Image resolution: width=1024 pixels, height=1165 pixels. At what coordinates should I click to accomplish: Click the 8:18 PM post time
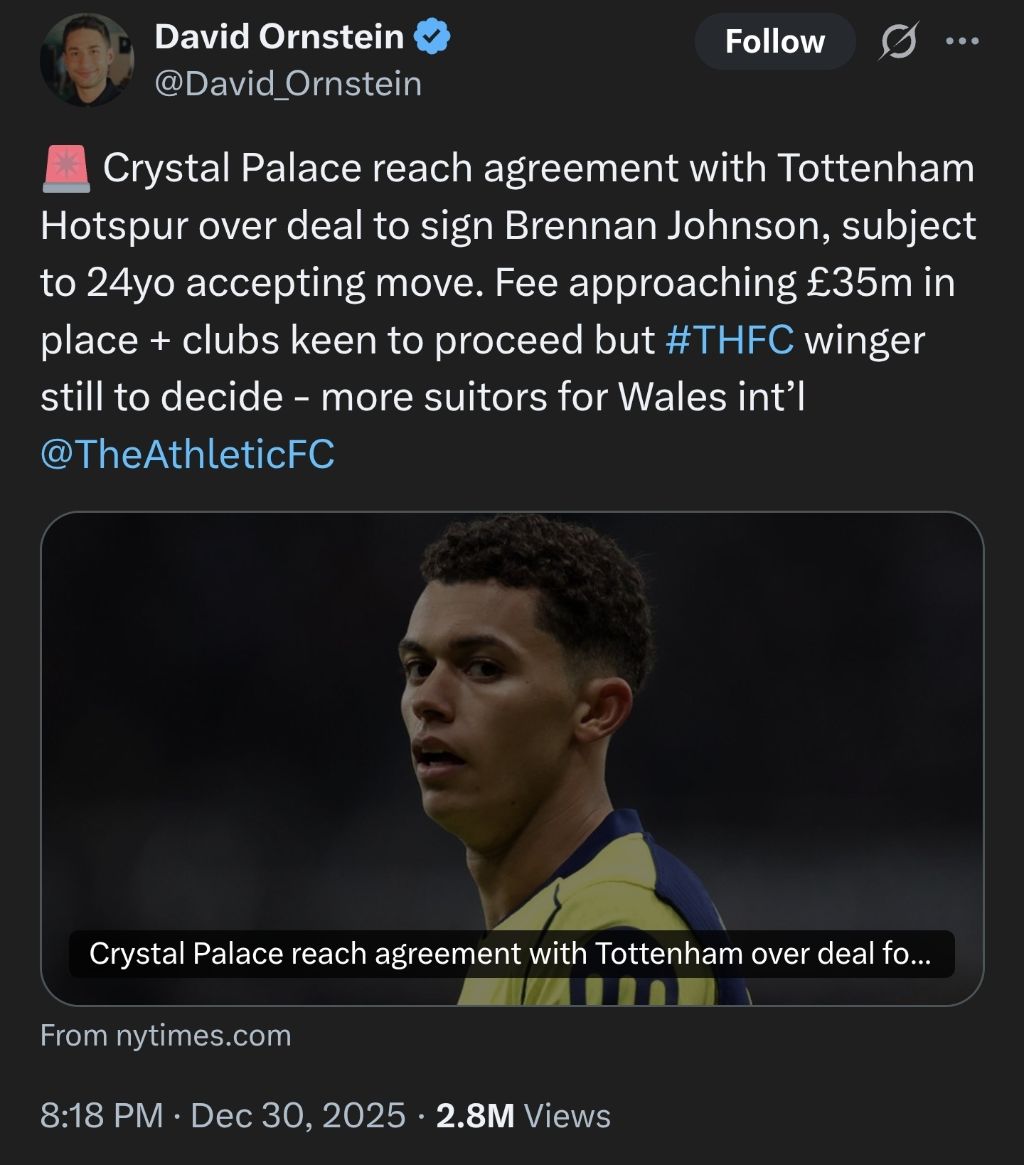click(101, 1115)
